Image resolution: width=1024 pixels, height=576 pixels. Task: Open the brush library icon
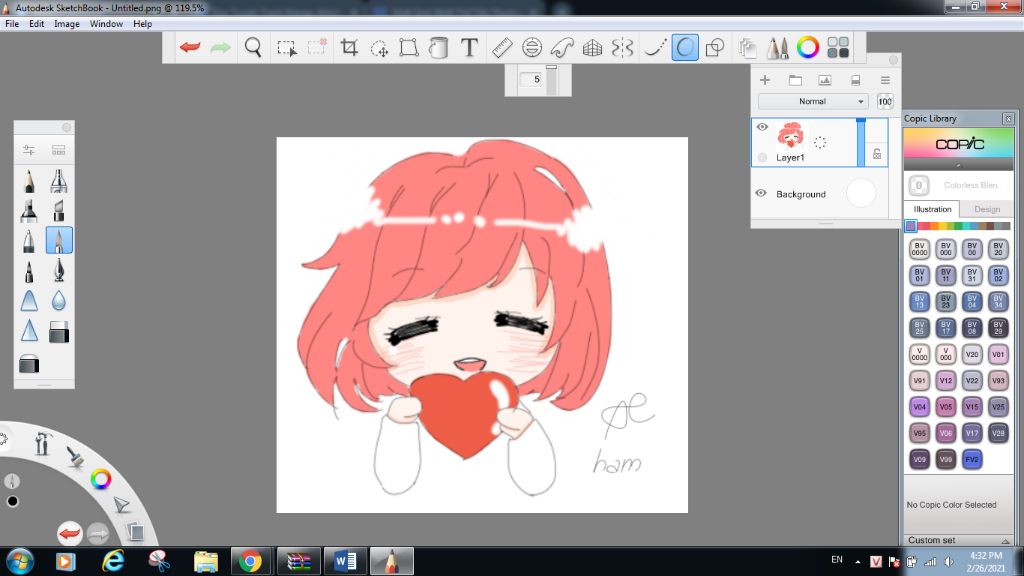[59, 150]
